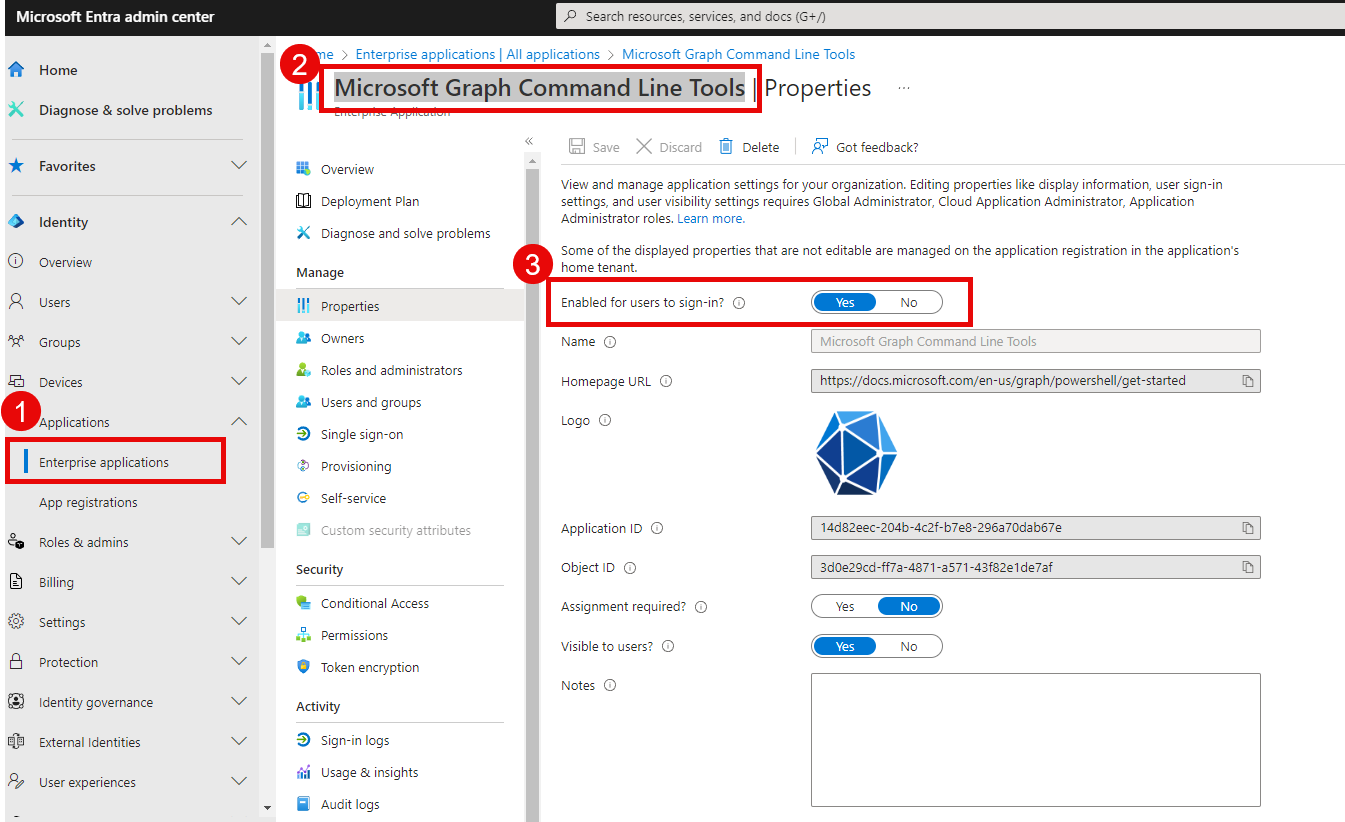Click info icon next to Notes label

click(610, 686)
